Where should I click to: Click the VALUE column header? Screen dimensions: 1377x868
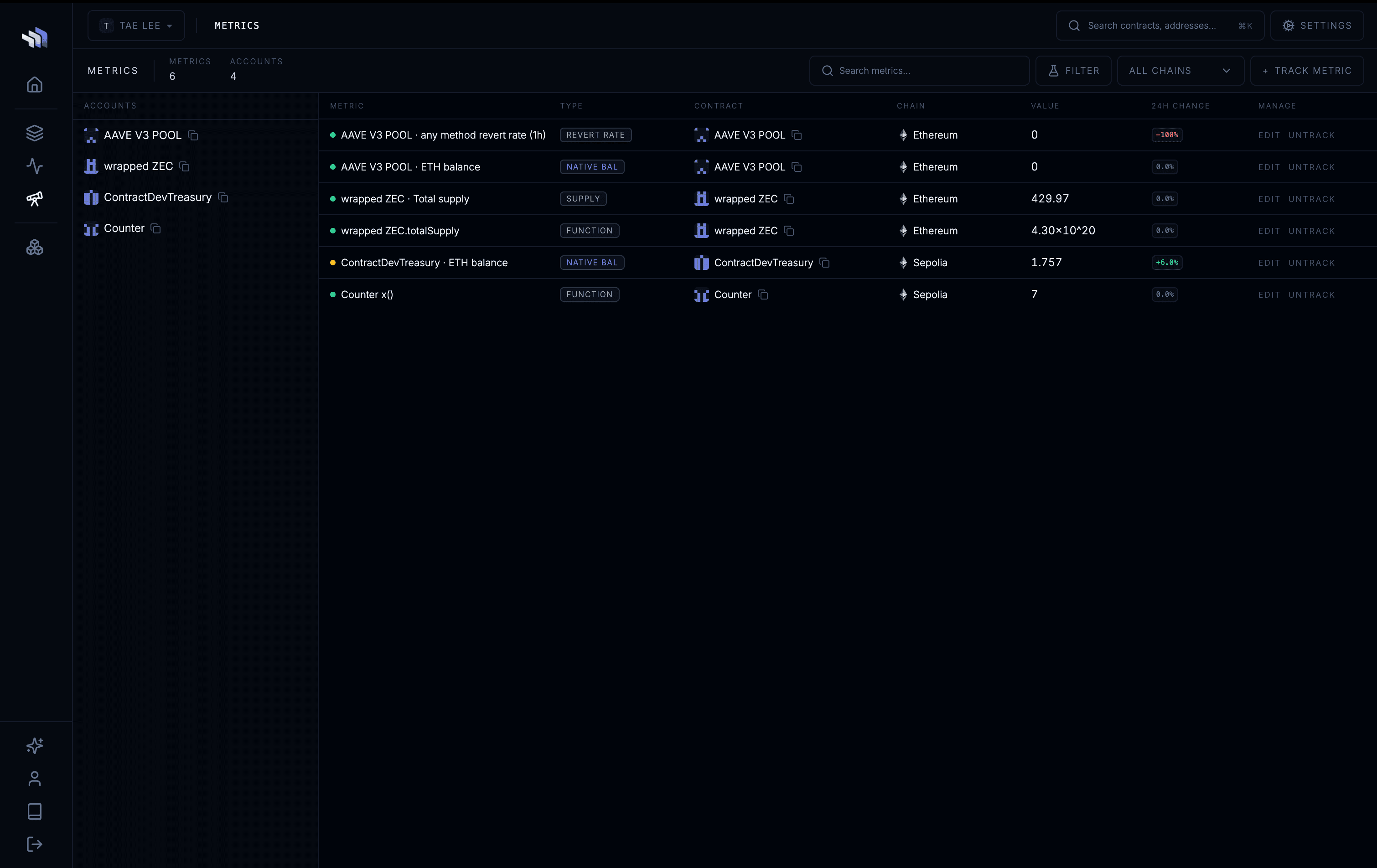[1045, 106]
